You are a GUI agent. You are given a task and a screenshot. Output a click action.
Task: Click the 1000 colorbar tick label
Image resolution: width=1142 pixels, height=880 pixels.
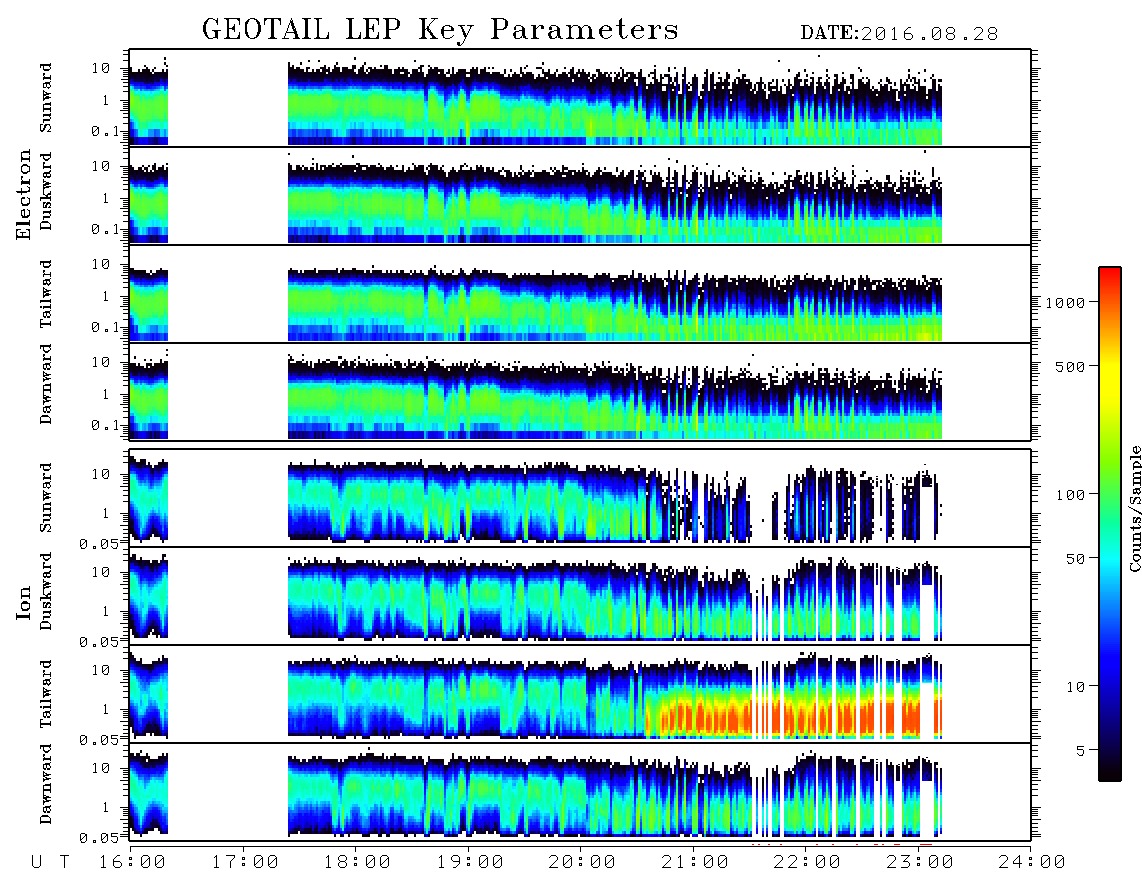click(x=1065, y=302)
